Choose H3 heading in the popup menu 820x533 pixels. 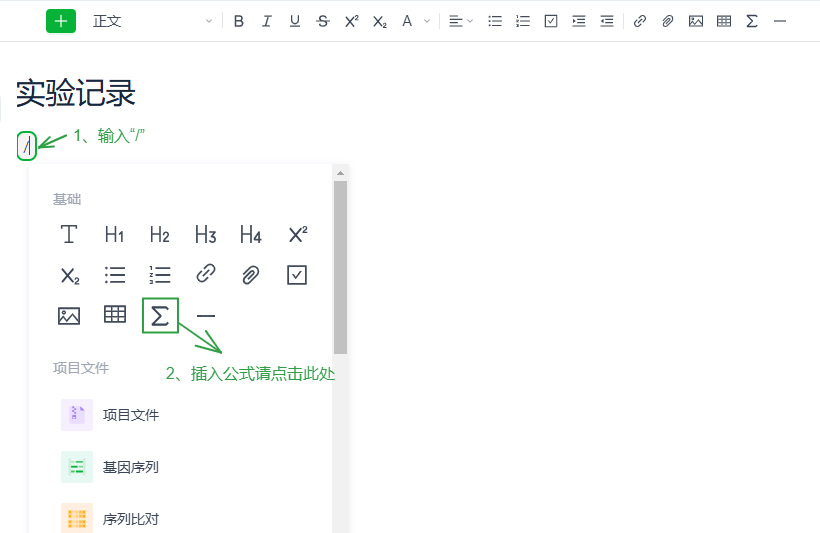coord(205,235)
